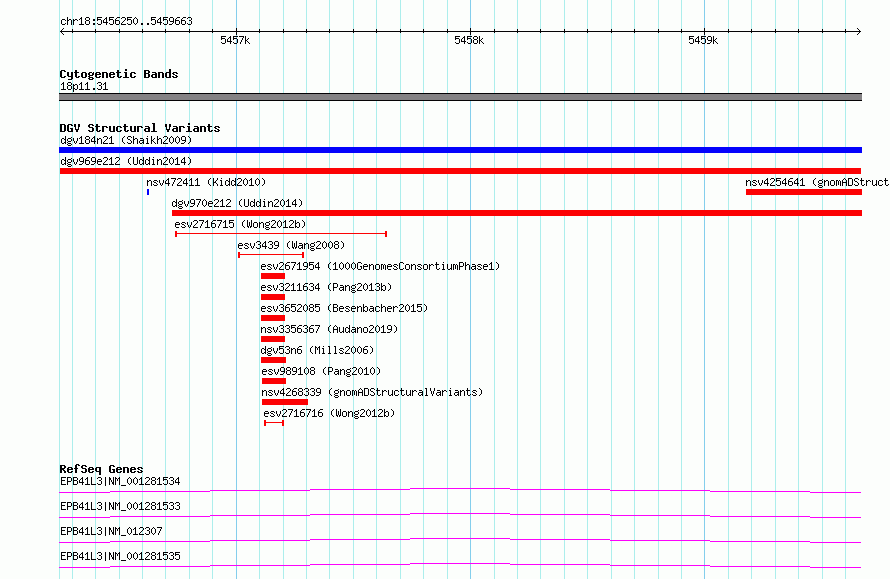The height and width of the screenshot is (579, 890).
Task: Open nsv4268339 (gnomADStructuralVariants) label
Action: click(372, 392)
